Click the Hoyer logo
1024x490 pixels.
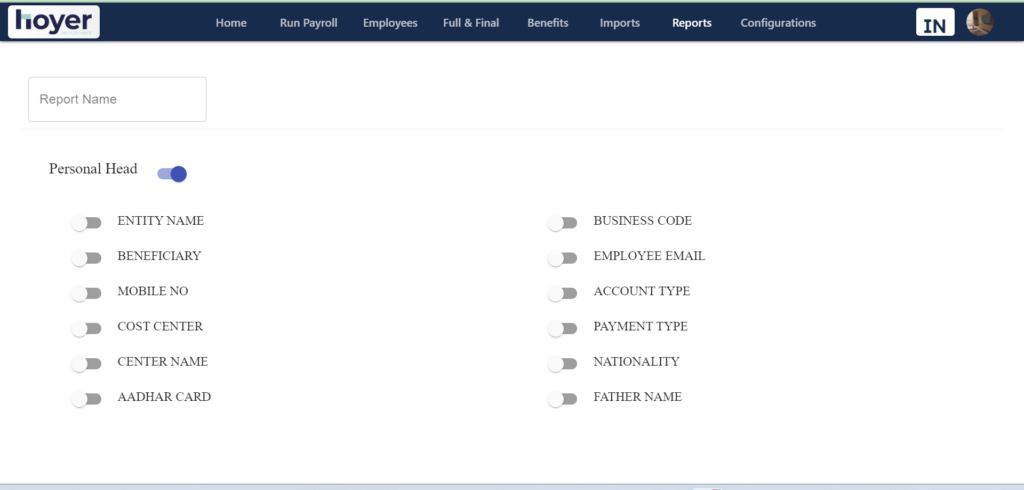point(54,22)
